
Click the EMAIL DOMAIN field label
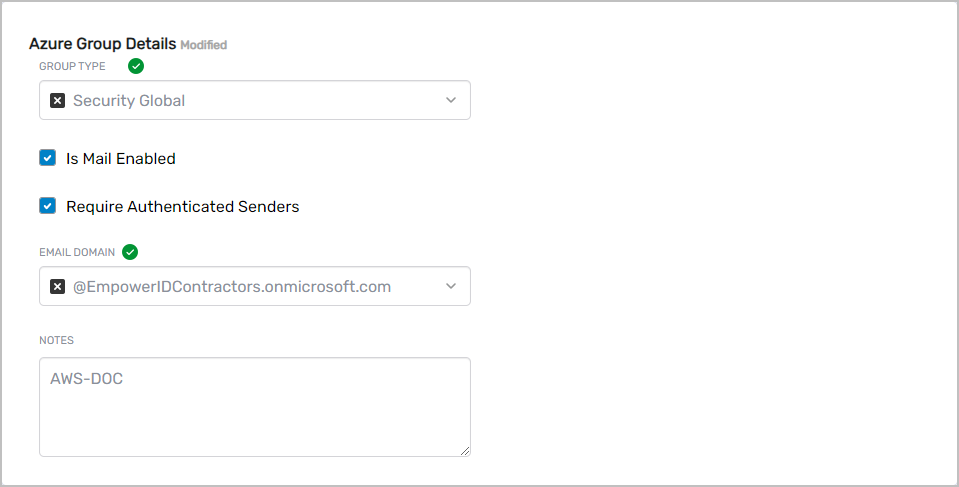(x=77, y=252)
